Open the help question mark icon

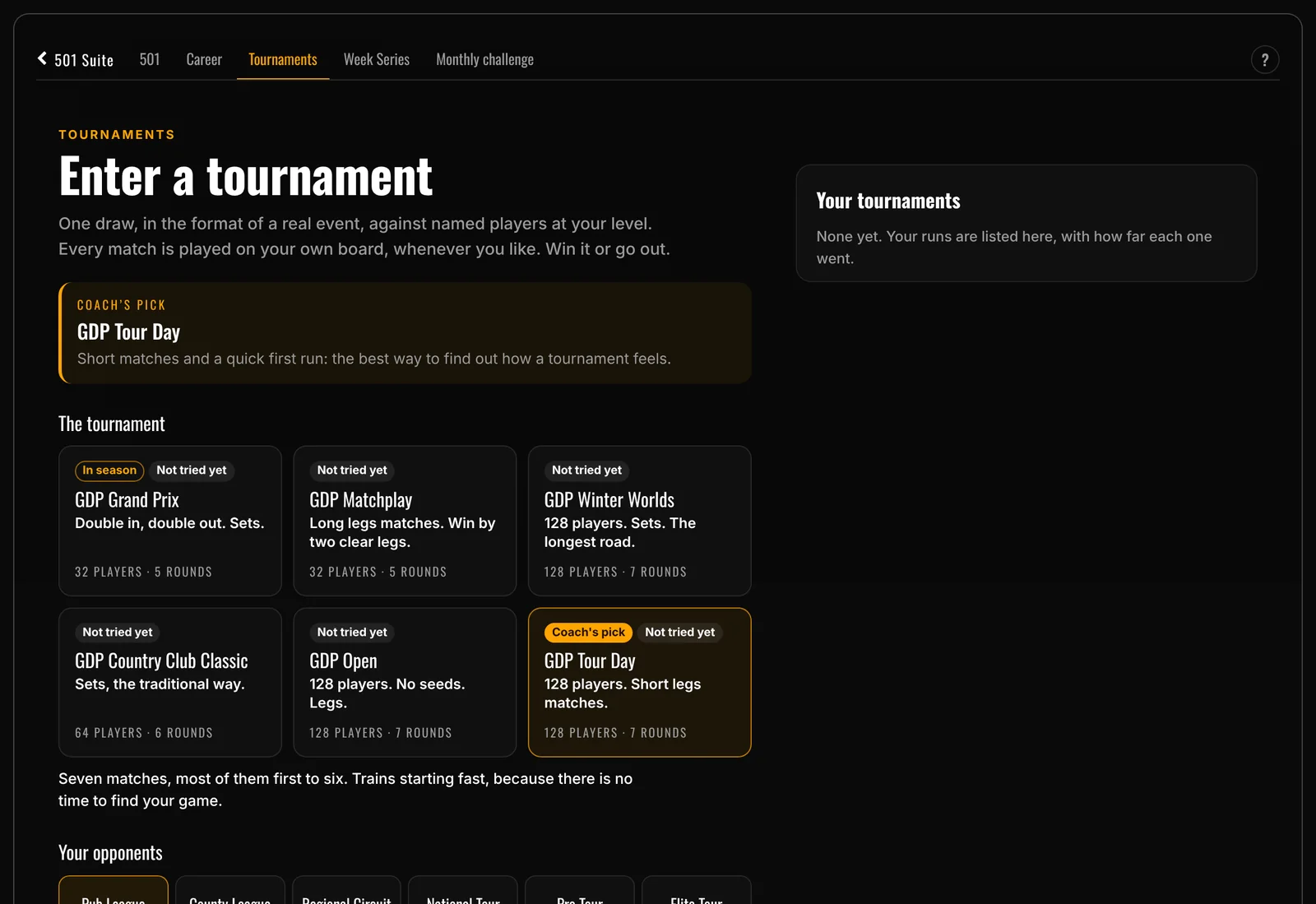click(1265, 60)
